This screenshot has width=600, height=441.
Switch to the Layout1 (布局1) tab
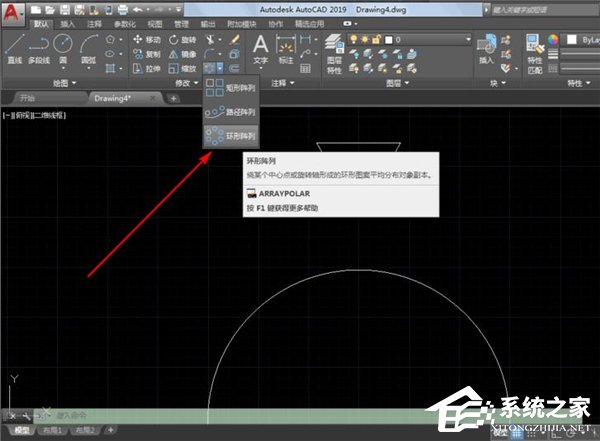pyautogui.click(x=52, y=431)
